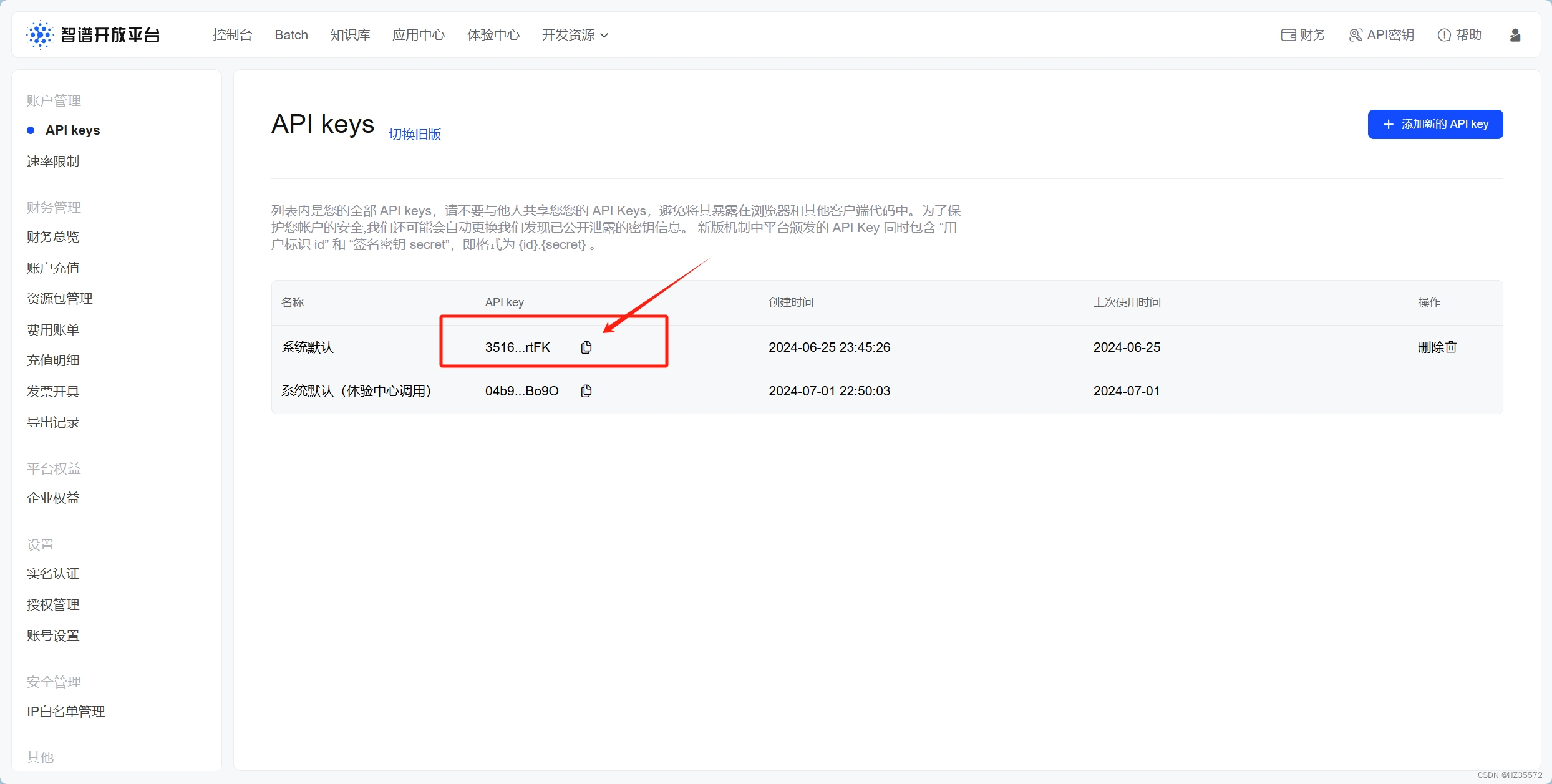Click the 04b9...Bo9O key text
The width and height of the screenshot is (1552, 784).
click(522, 391)
